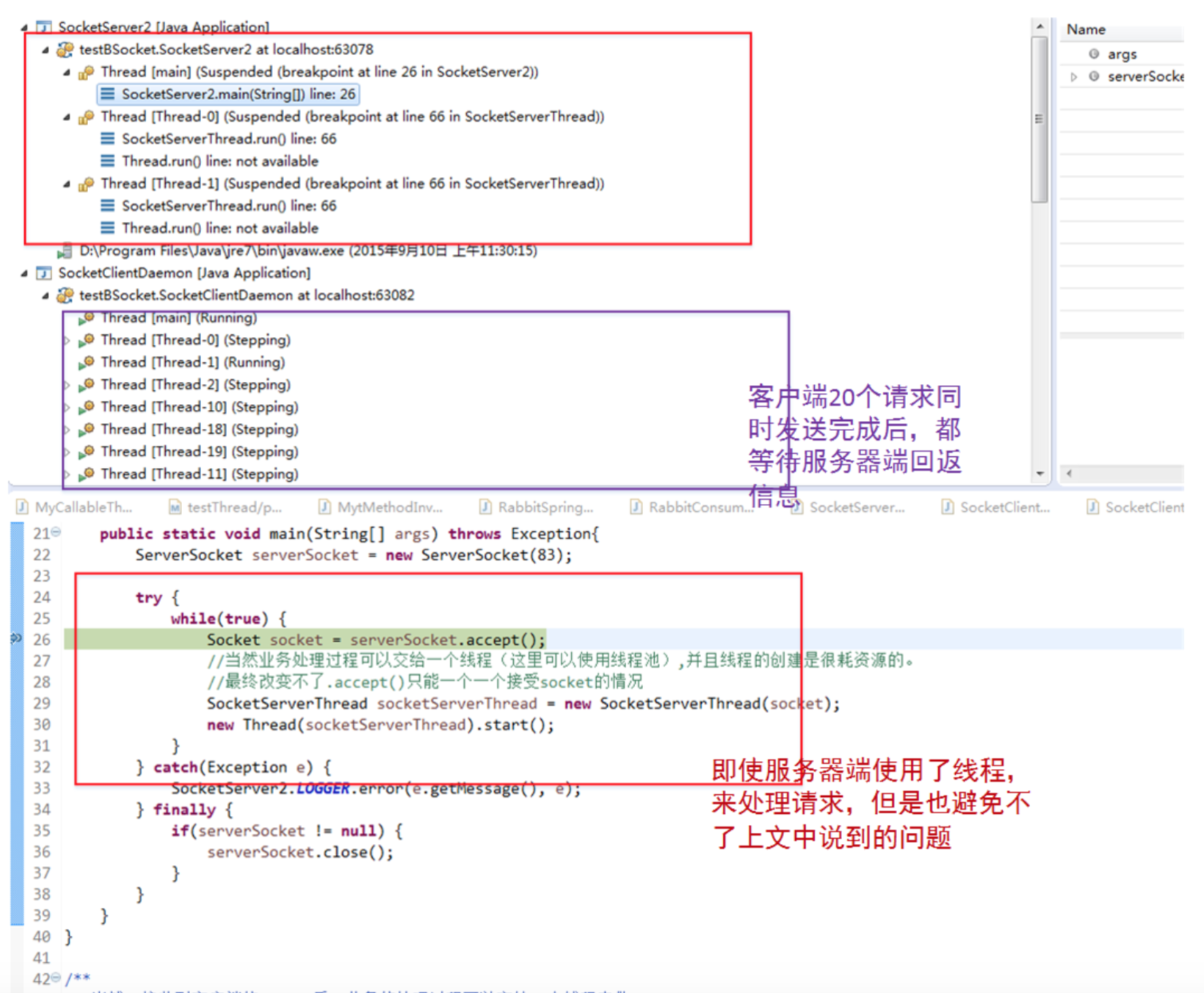The width and height of the screenshot is (1204, 993).
Task: Collapse the Thread [Thread-0] suspended node
Action: 67,118
